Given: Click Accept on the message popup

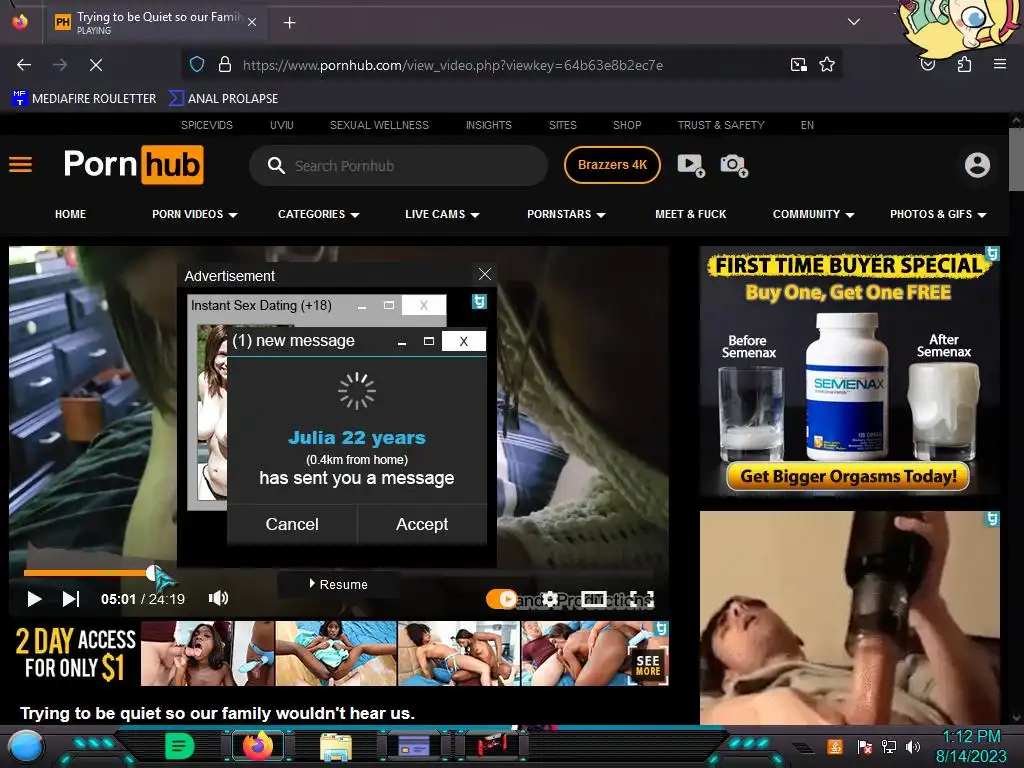Looking at the screenshot, I should click(422, 524).
